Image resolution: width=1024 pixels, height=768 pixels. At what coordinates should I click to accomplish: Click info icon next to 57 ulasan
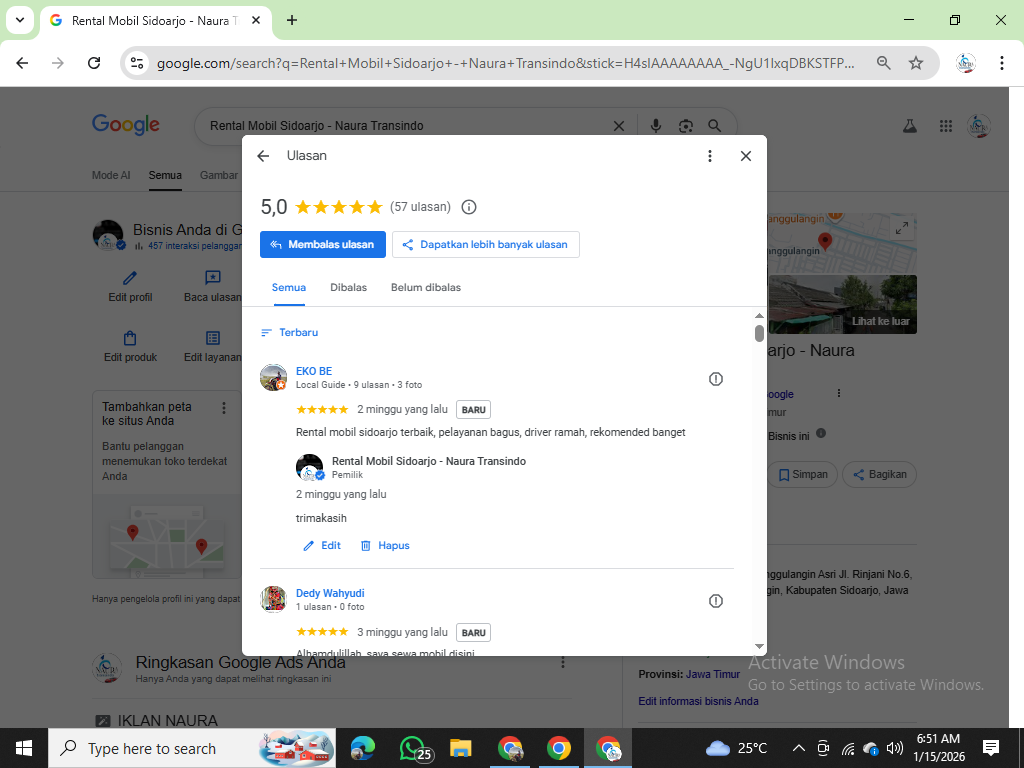click(469, 207)
